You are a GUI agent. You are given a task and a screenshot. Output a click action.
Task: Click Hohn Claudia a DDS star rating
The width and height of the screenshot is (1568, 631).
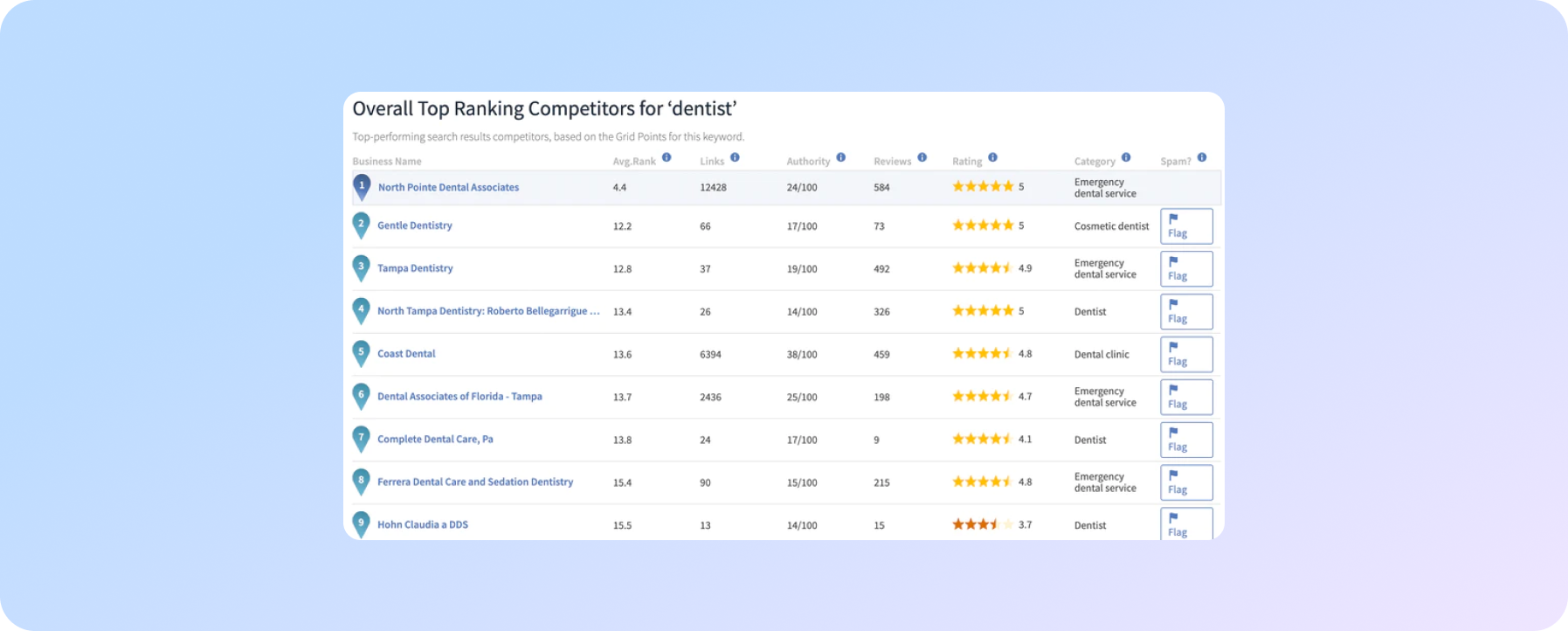tap(983, 525)
